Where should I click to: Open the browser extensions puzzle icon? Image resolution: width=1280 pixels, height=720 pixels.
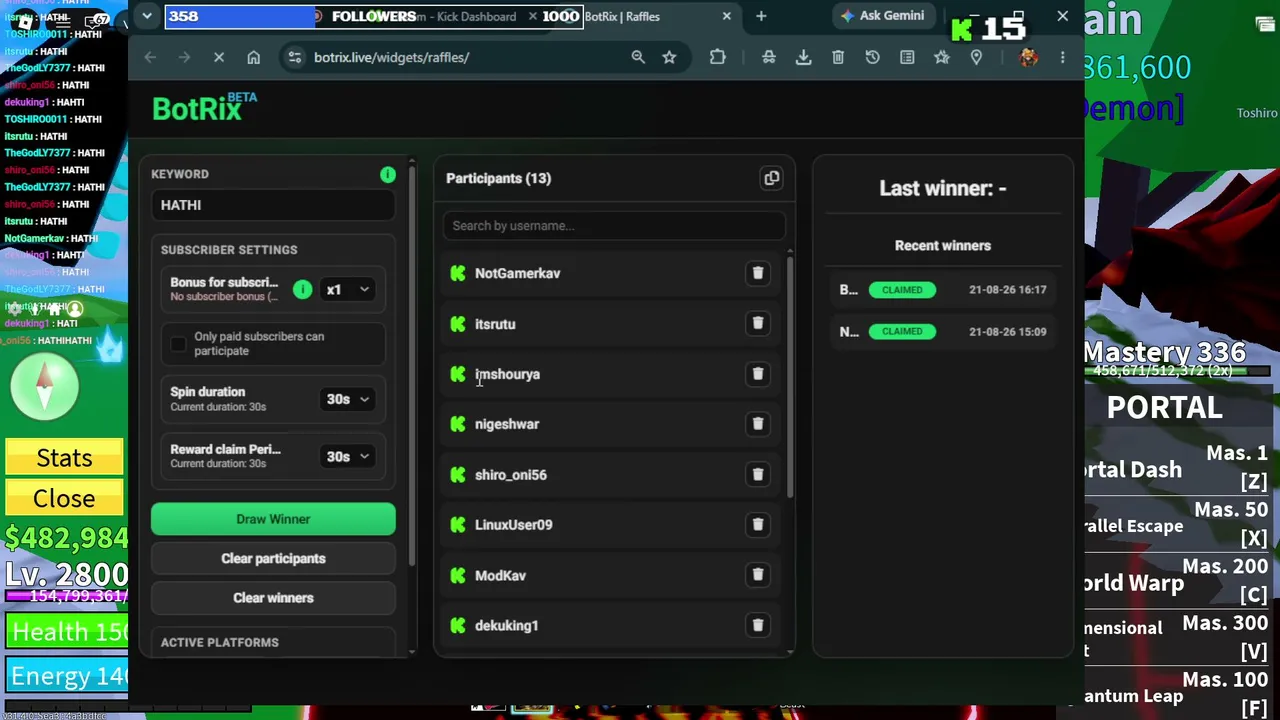point(718,57)
